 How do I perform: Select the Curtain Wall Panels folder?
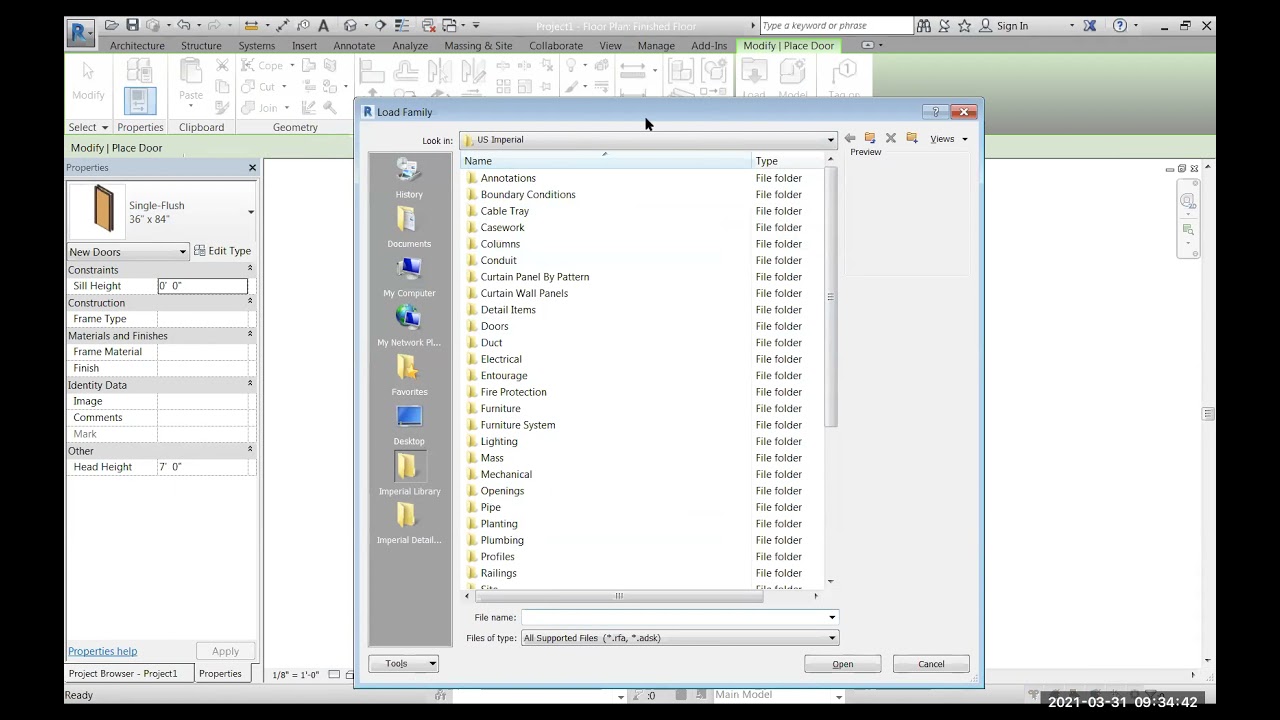tap(524, 293)
